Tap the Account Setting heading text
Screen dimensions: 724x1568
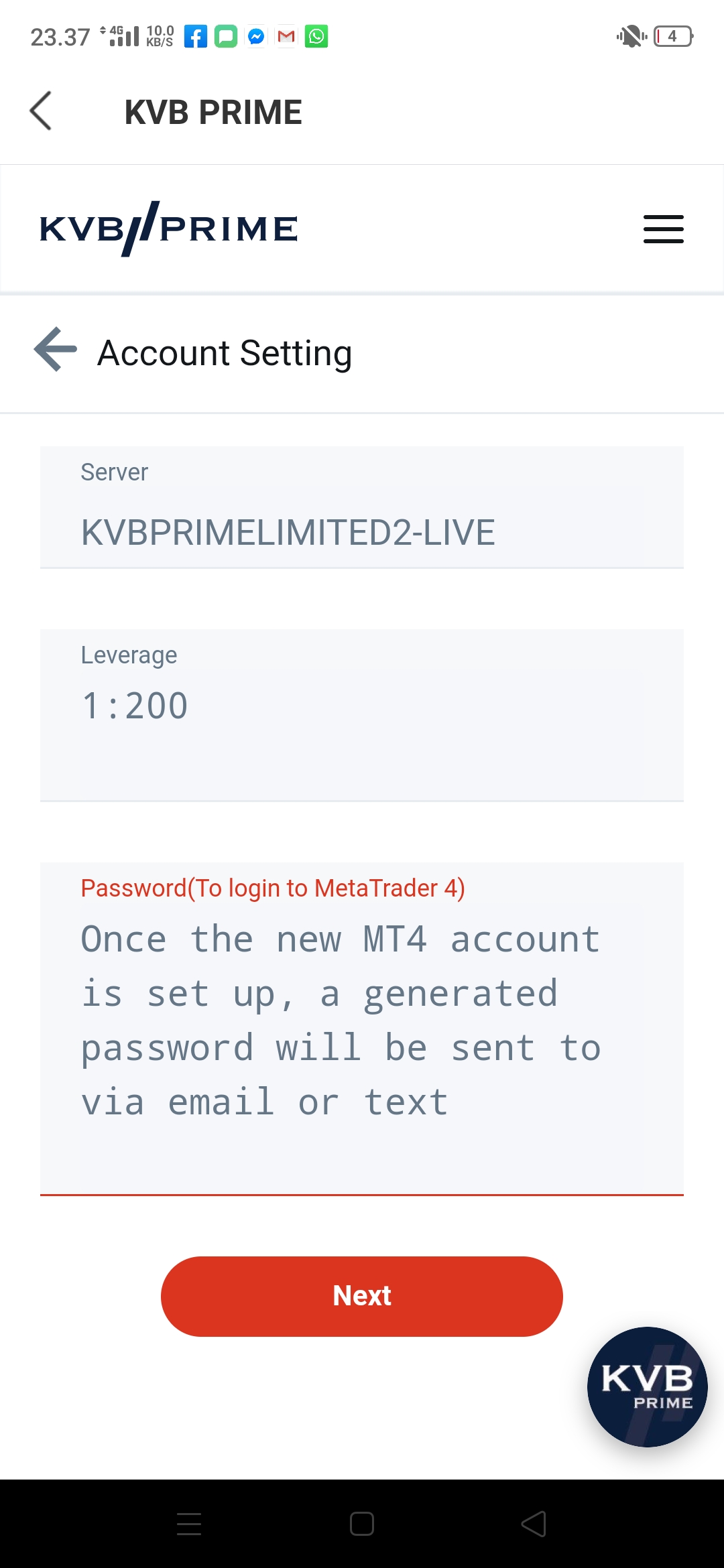225,353
